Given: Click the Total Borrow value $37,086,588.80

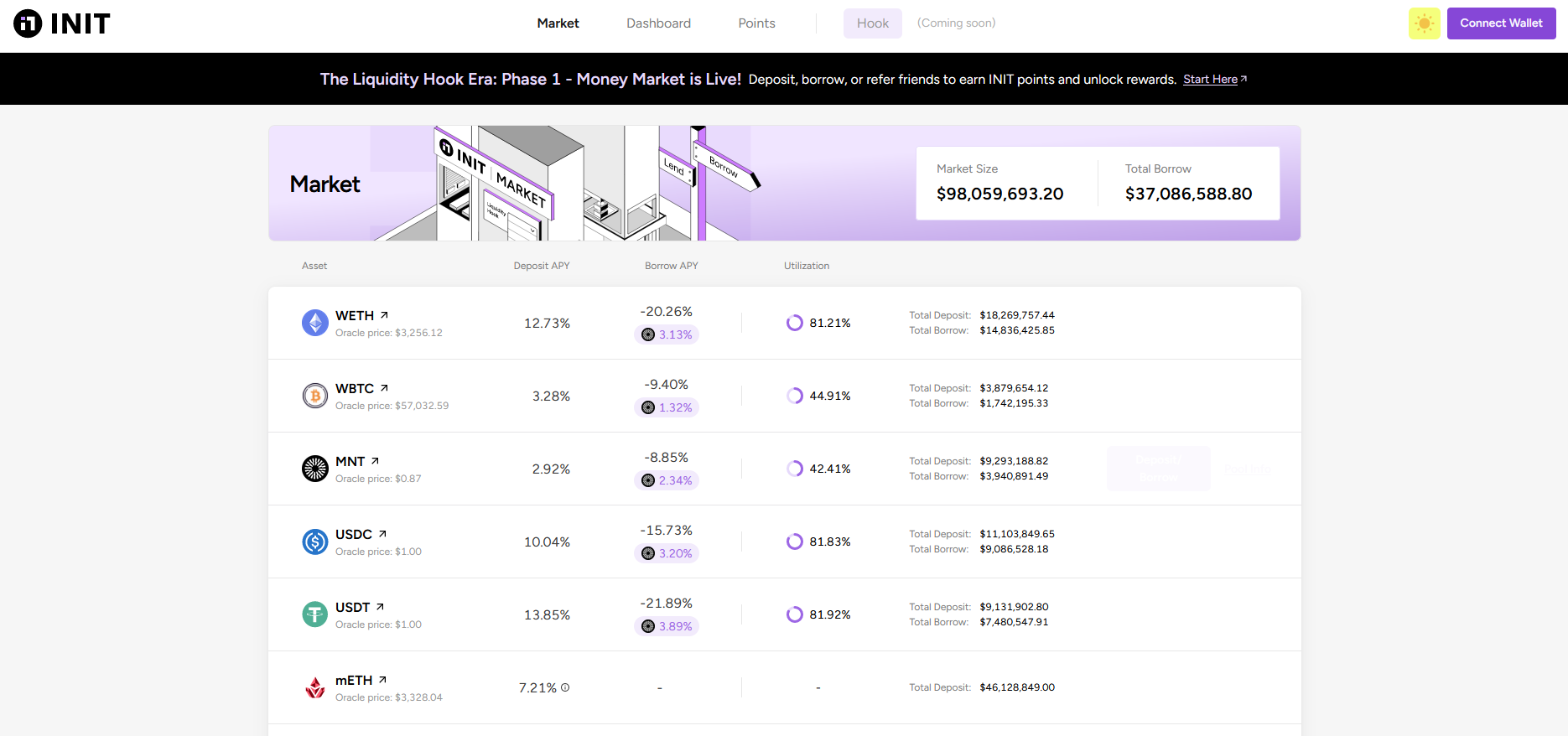Looking at the screenshot, I should (x=1188, y=194).
